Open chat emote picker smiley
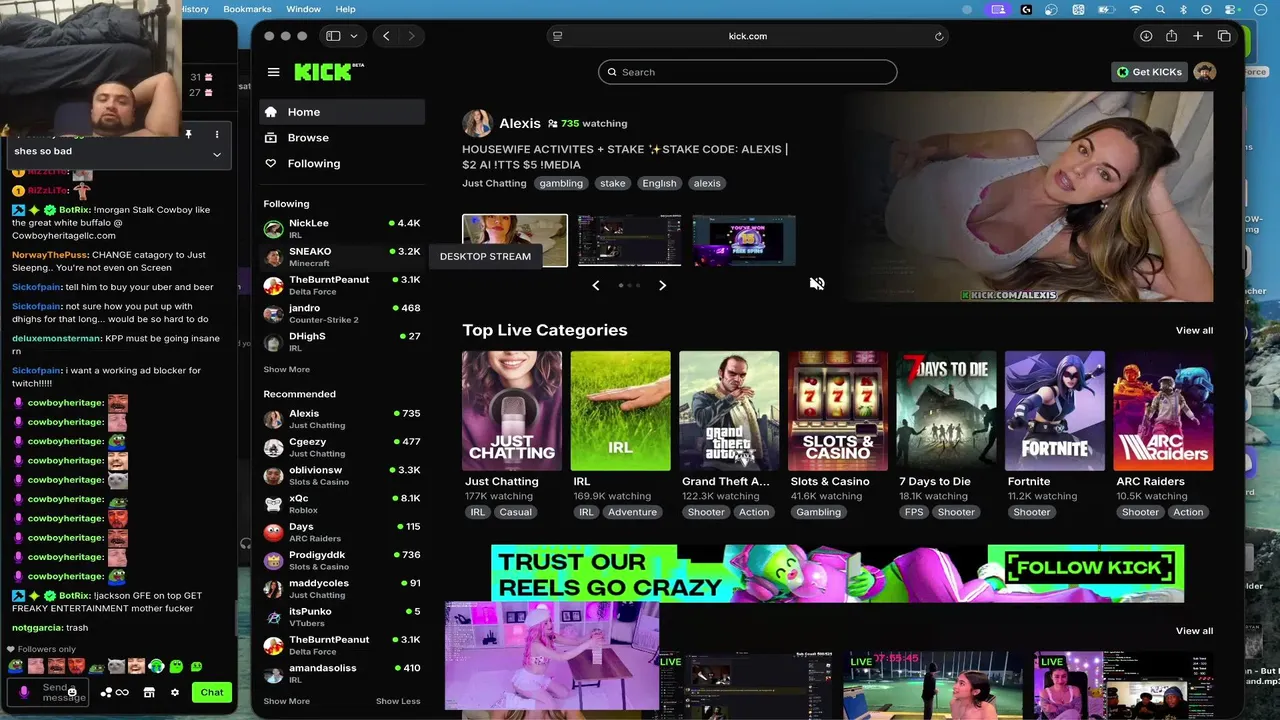This screenshot has width=1280, height=720. (x=72, y=692)
